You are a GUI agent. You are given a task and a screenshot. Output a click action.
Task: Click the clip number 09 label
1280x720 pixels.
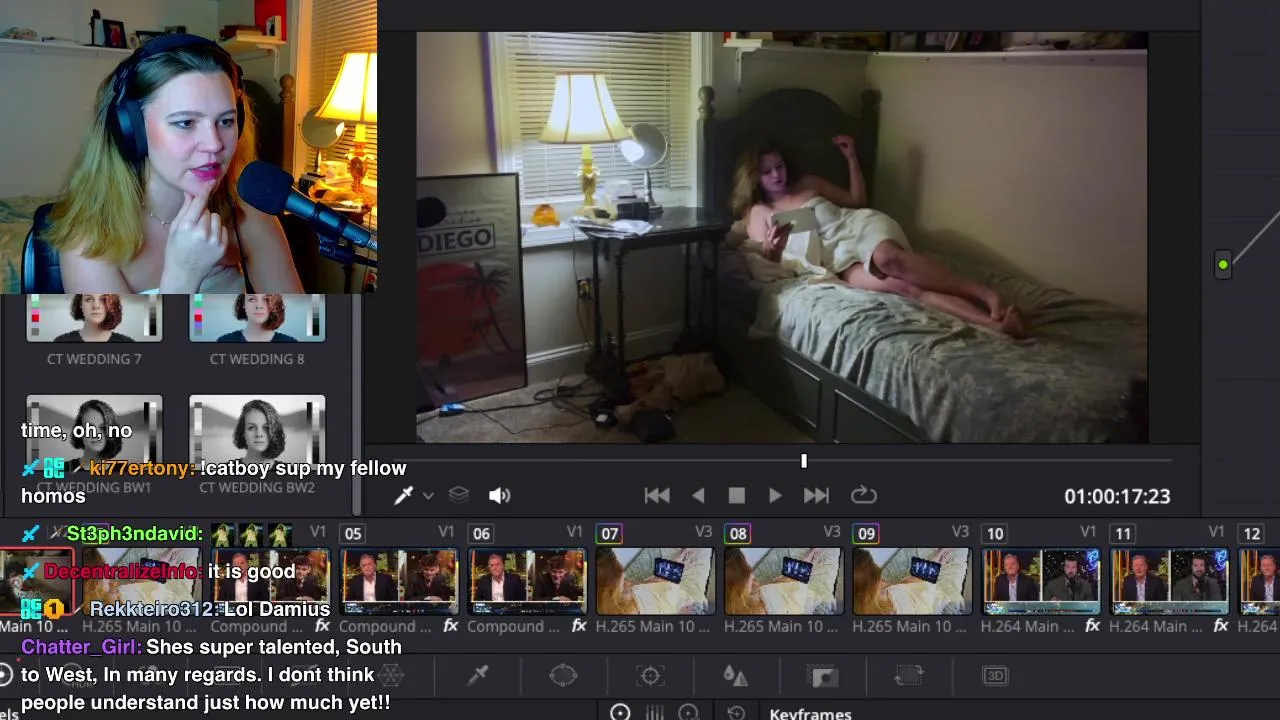(866, 534)
